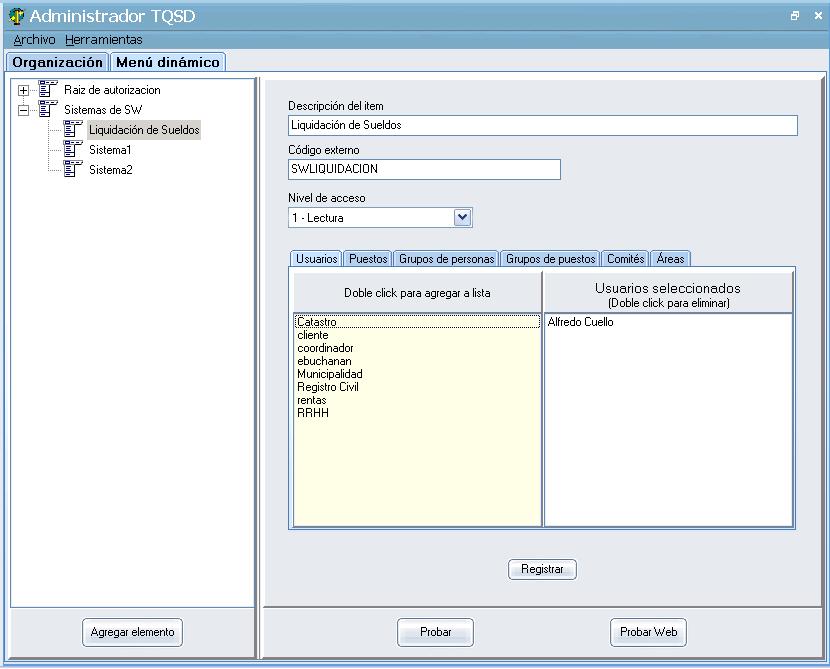Screen dimensions: 830x669
Task: Click the Sistema2 tree node icon
Action: [72, 170]
